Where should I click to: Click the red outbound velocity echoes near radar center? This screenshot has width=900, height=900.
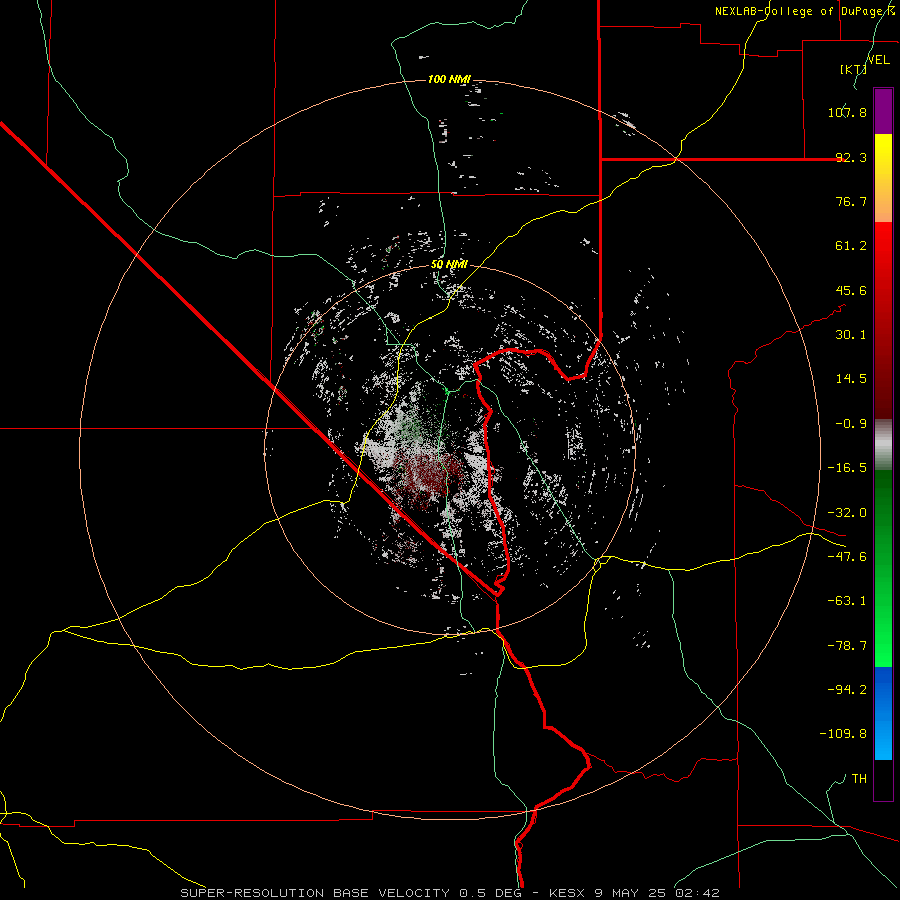(429, 475)
